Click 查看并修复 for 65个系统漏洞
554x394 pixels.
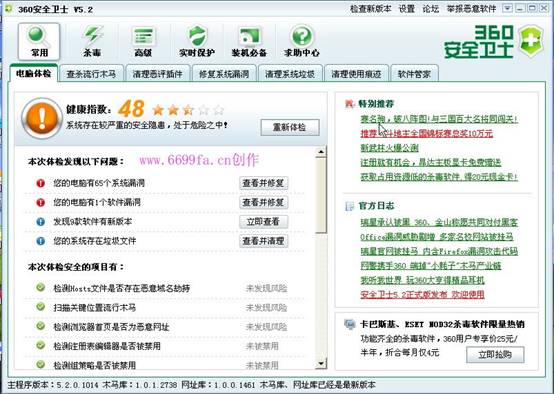(x=263, y=183)
